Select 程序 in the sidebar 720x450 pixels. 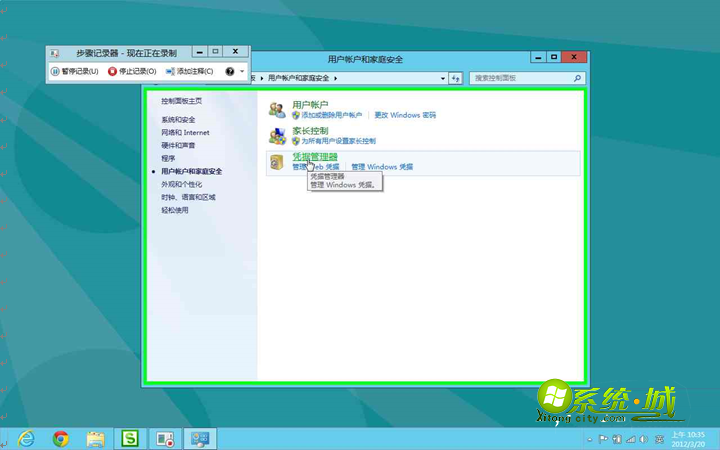click(x=168, y=158)
